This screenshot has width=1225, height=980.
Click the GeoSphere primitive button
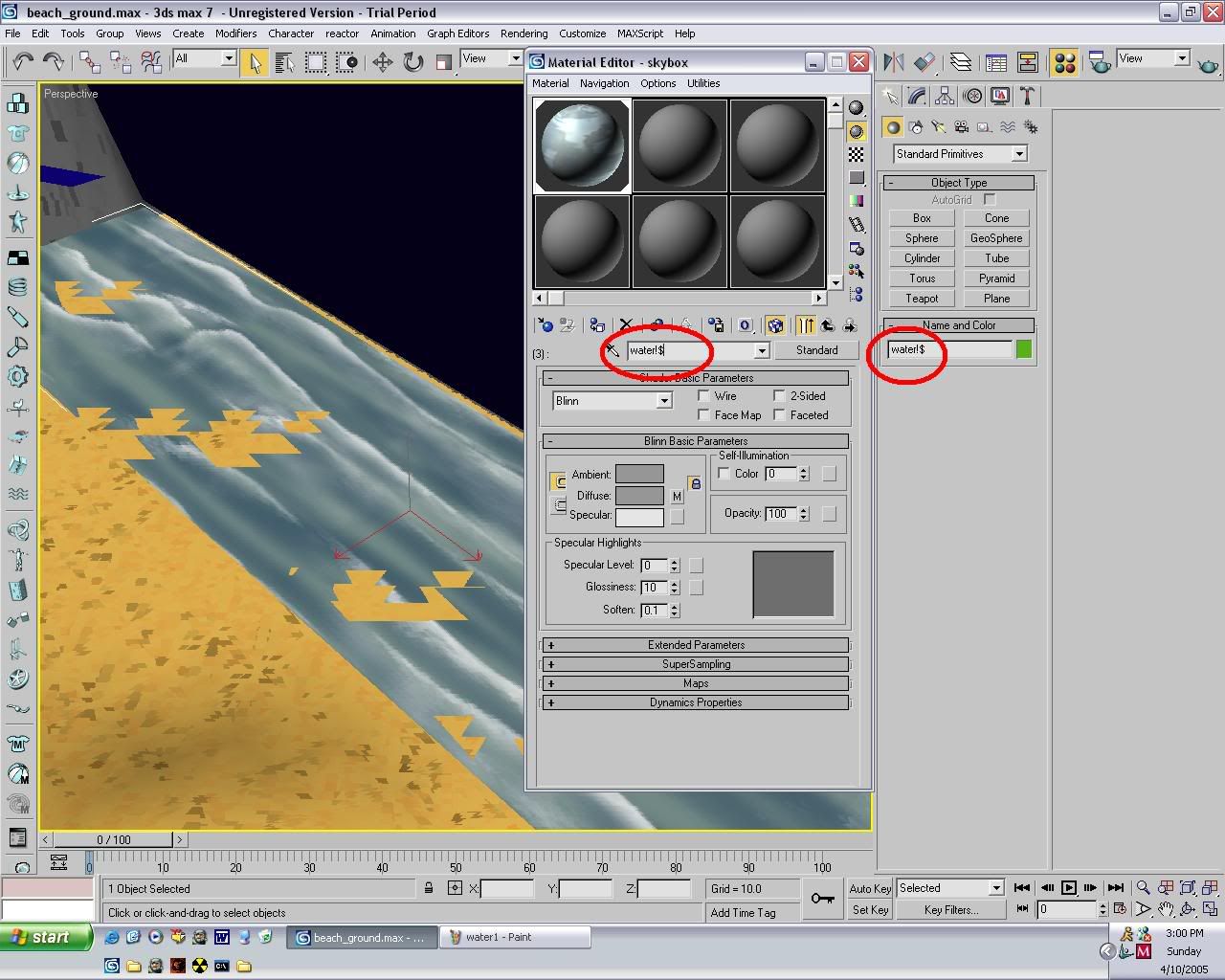(x=996, y=238)
